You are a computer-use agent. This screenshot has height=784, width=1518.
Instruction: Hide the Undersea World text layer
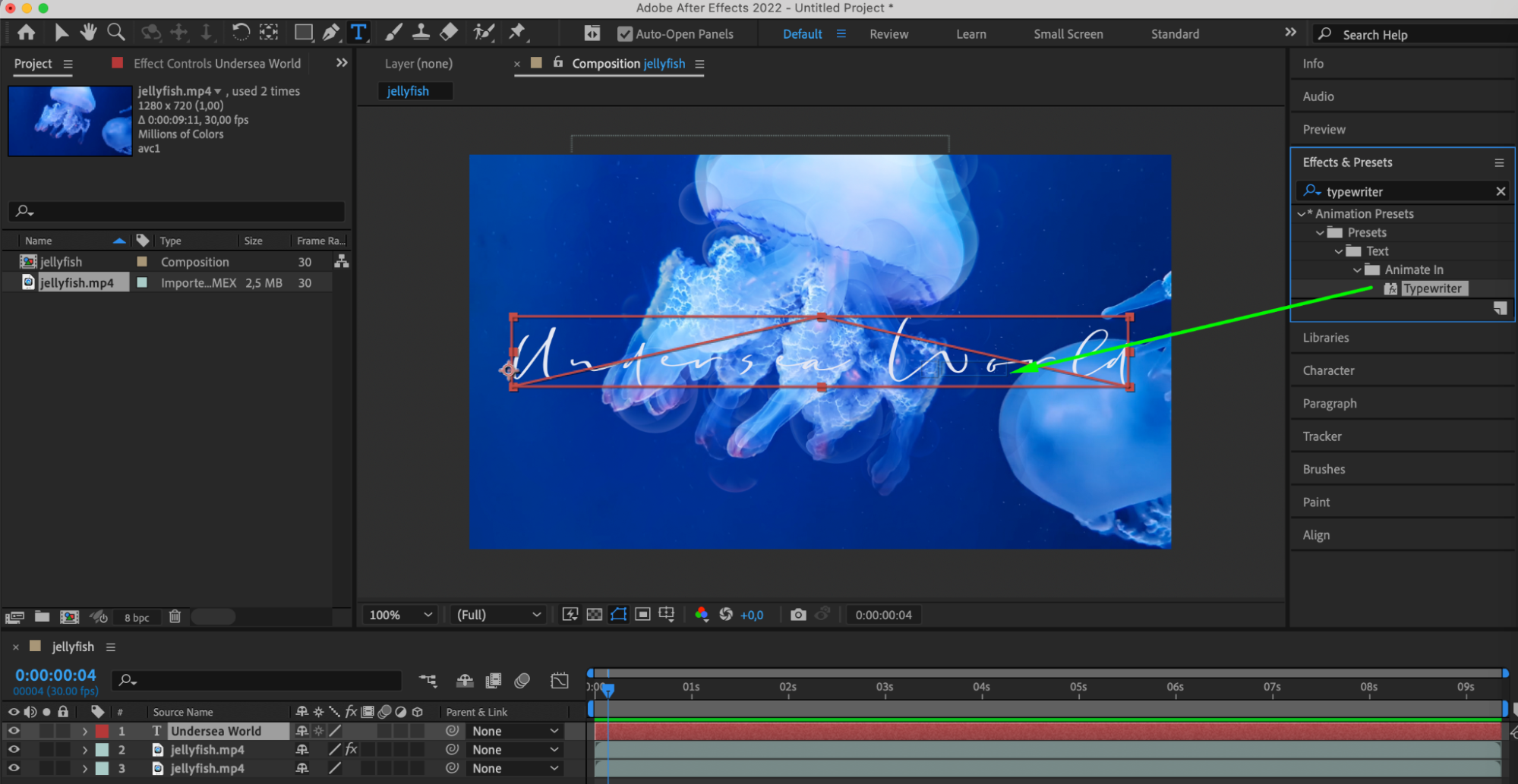click(14, 731)
